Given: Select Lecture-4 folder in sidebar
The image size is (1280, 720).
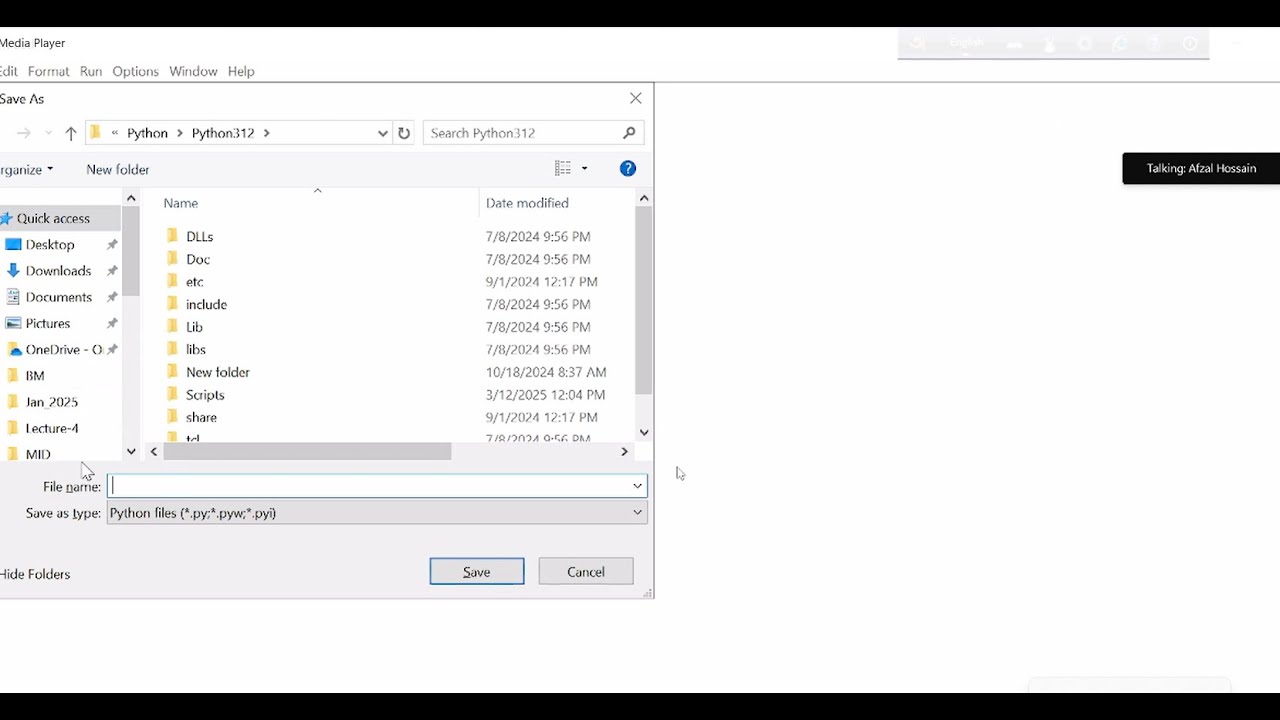Looking at the screenshot, I should [52, 428].
